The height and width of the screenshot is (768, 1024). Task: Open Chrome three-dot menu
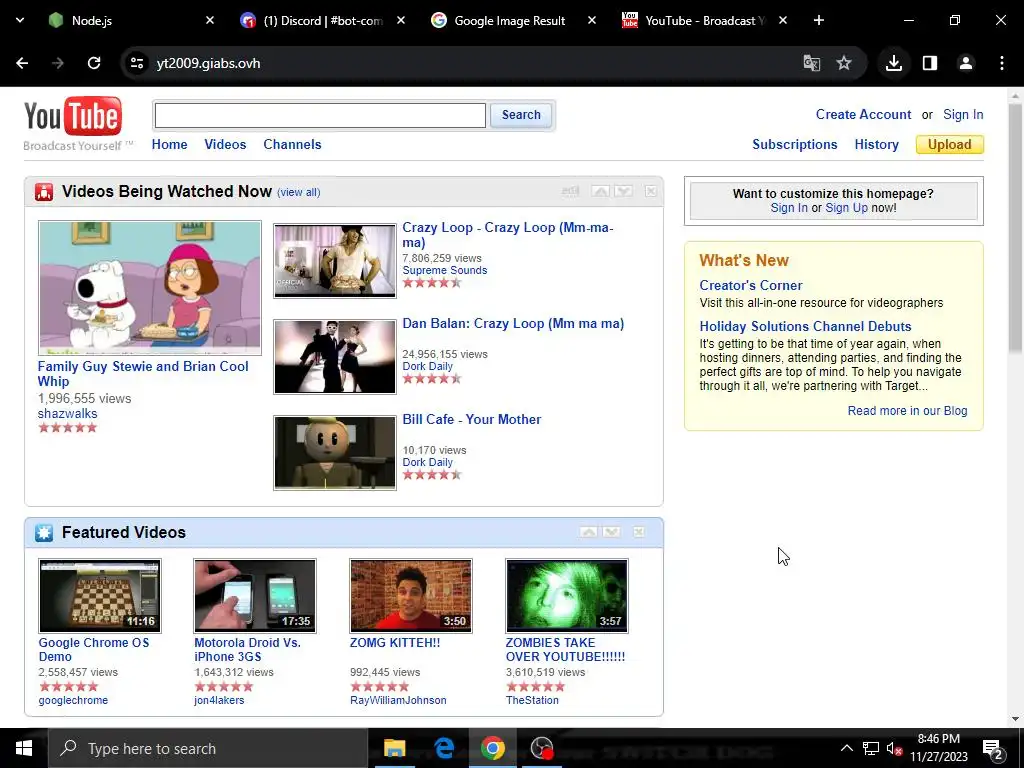[x=1002, y=63]
